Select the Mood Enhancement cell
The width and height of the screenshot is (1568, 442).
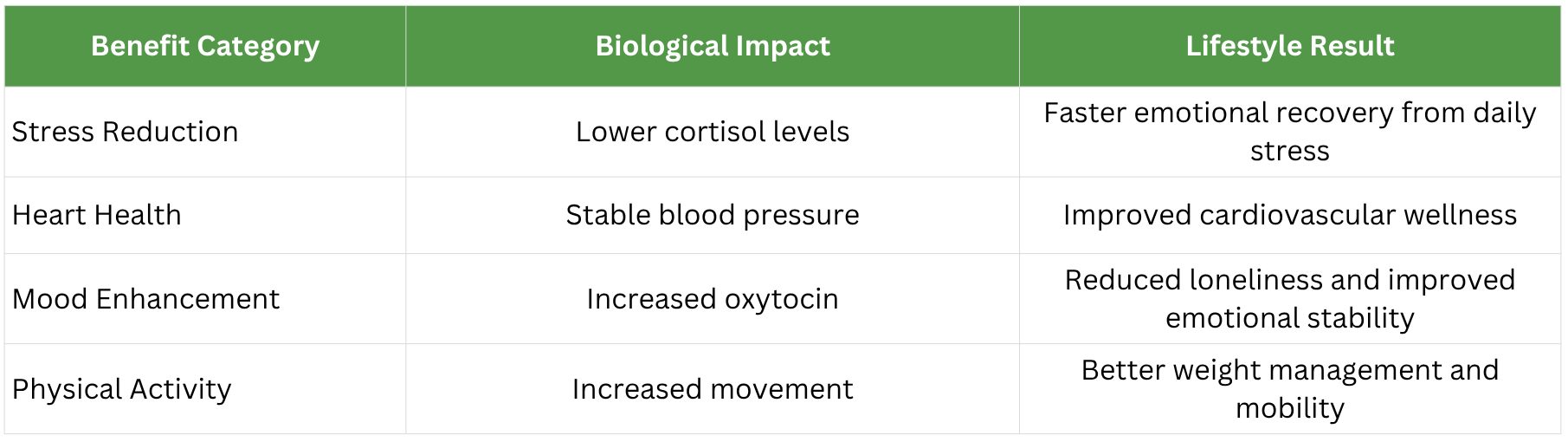(145, 299)
